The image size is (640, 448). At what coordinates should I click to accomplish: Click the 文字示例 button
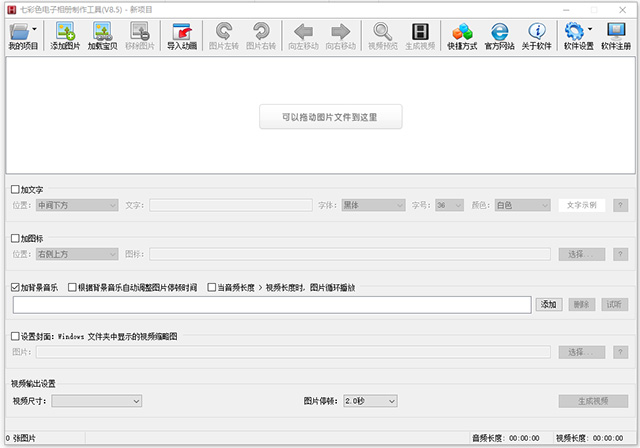582,205
